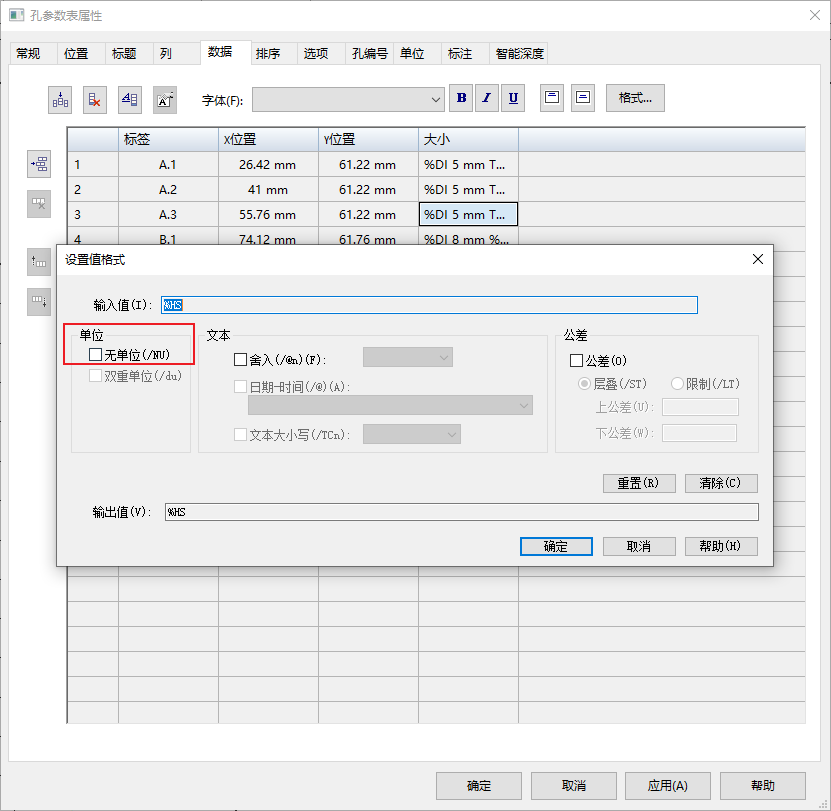Click the first toolbar icon above the table
Screen dimensions: 831x811
[x=60, y=100]
